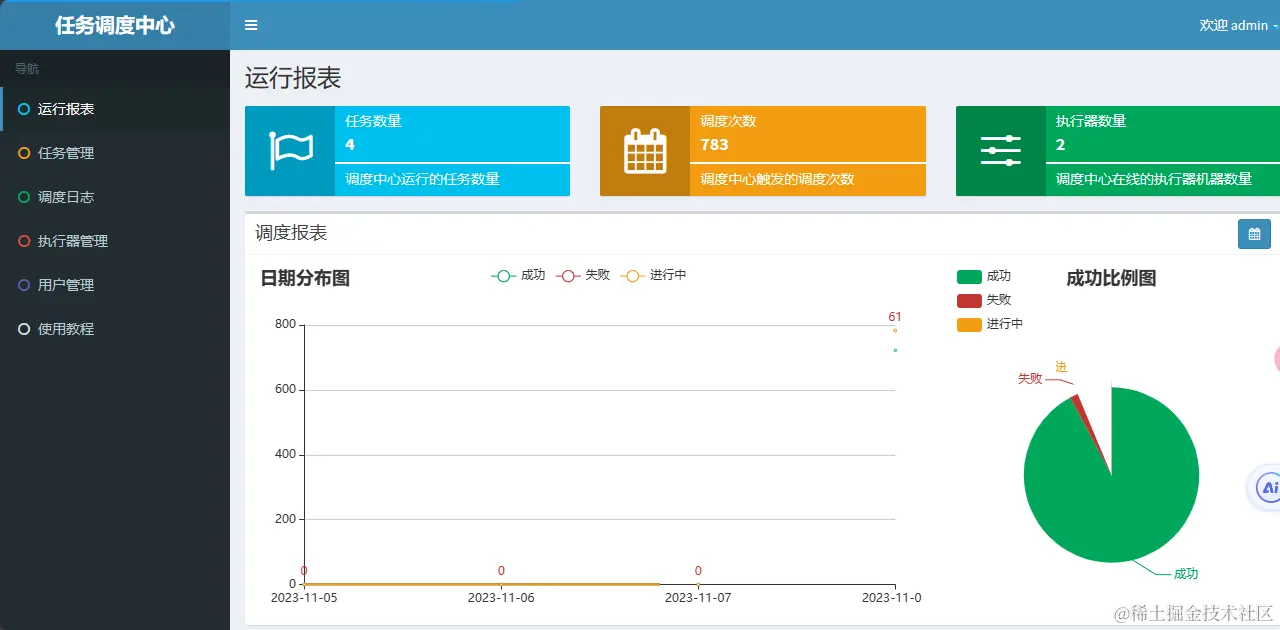Toggle 成功 in pie chart legend
This screenshot has height=630, width=1280.
click(x=984, y=276)
